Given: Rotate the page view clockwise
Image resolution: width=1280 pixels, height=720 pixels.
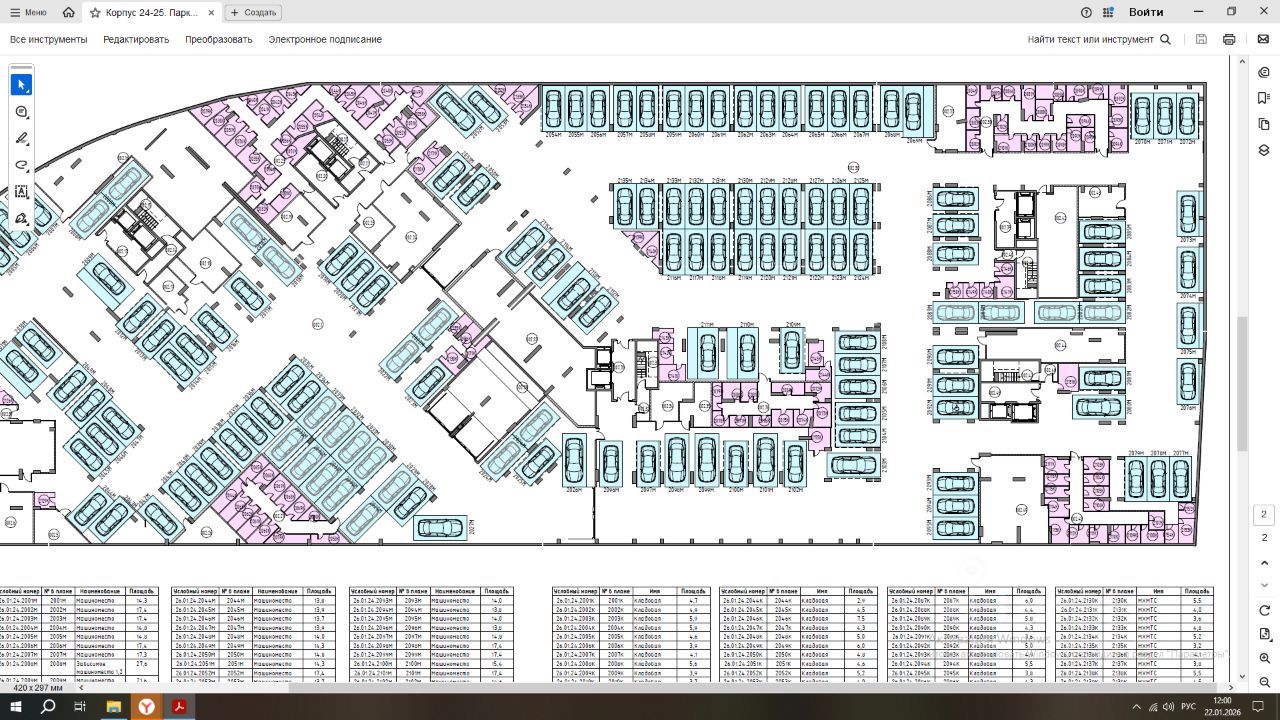Looking at the screenshot, I should (1264, 610).
